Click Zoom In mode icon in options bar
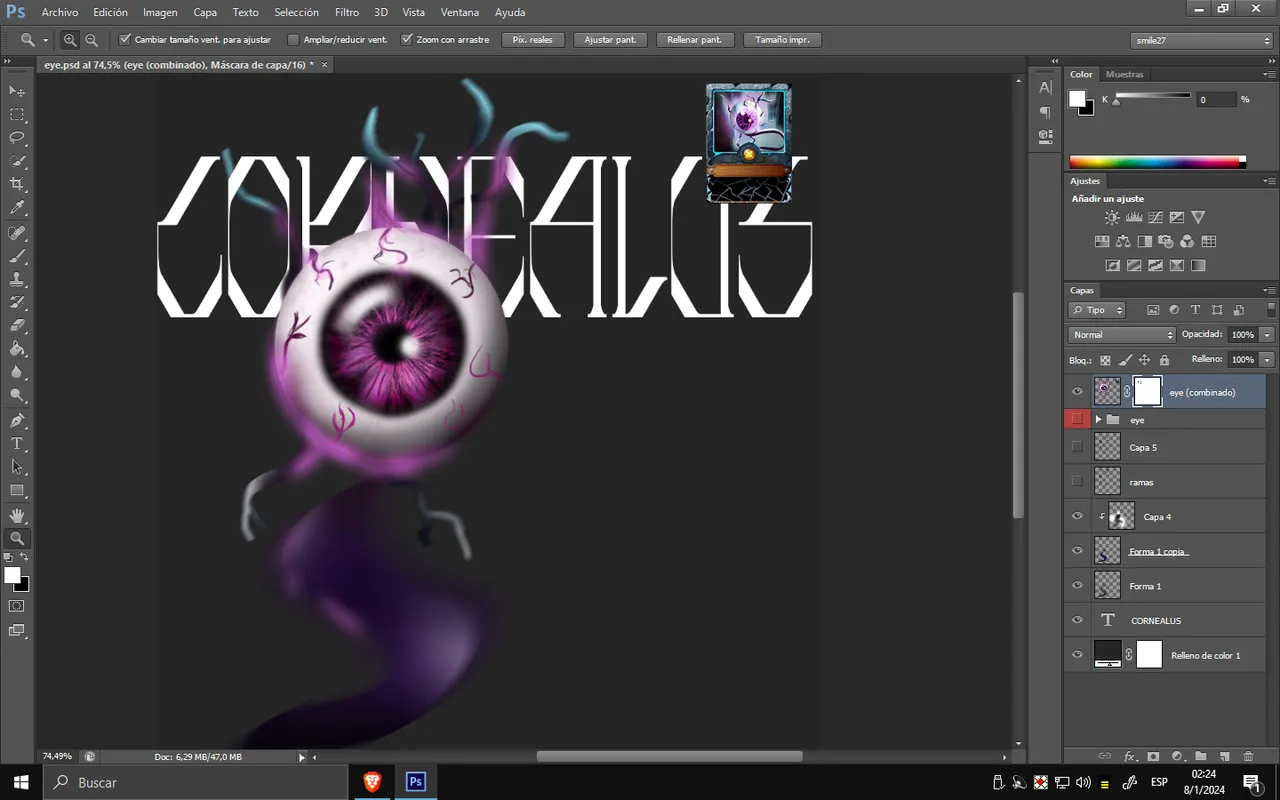 click(70, 40)
